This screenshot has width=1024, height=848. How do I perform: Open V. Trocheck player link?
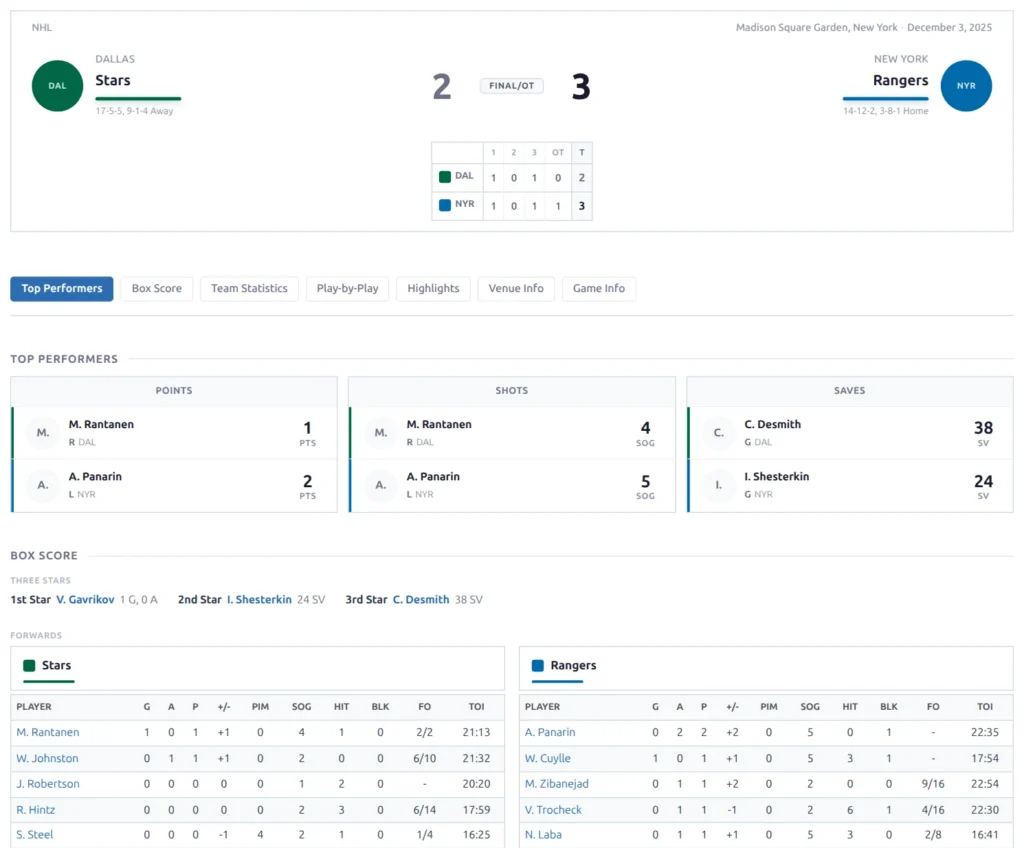(553, 810)
